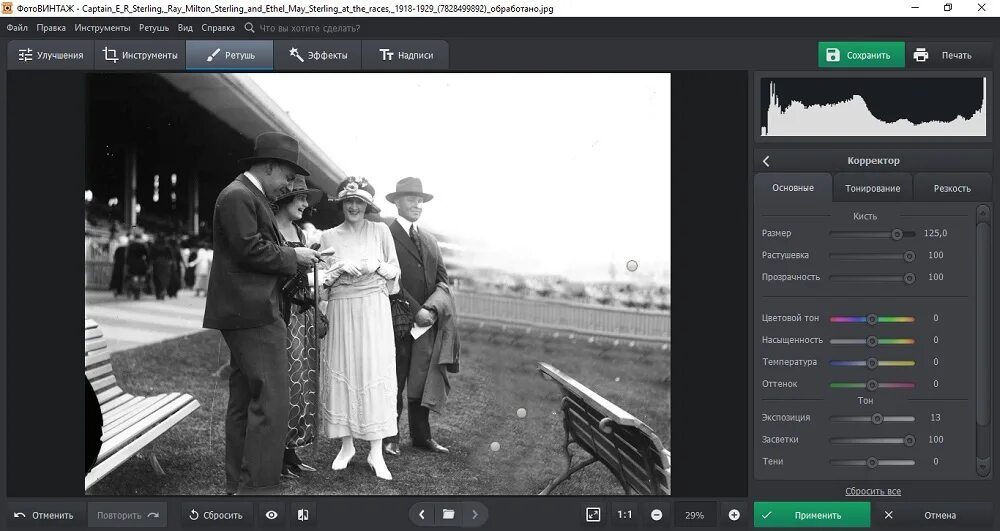Screen dimensions: 1000x531
Task: Select the Тонирование tab
Action: click(x=872, y=188)
